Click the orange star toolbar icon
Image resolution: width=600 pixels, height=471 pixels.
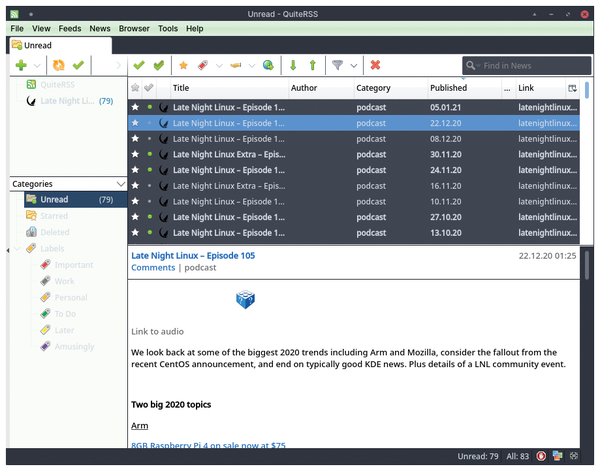[x=183, y=65]
